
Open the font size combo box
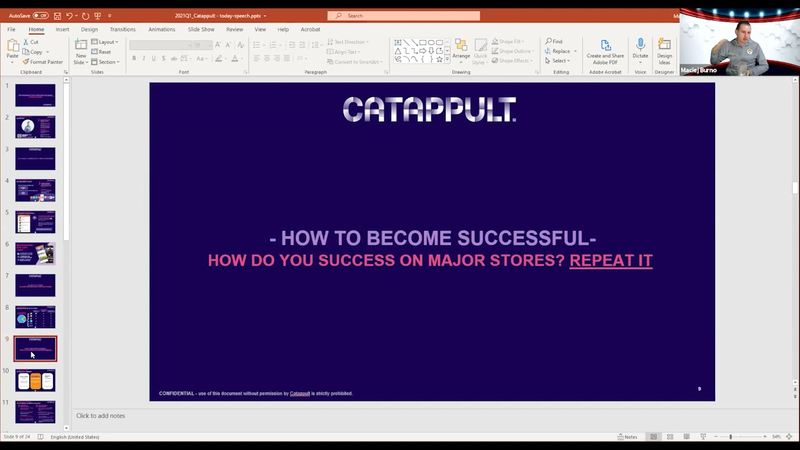point(203,45)
